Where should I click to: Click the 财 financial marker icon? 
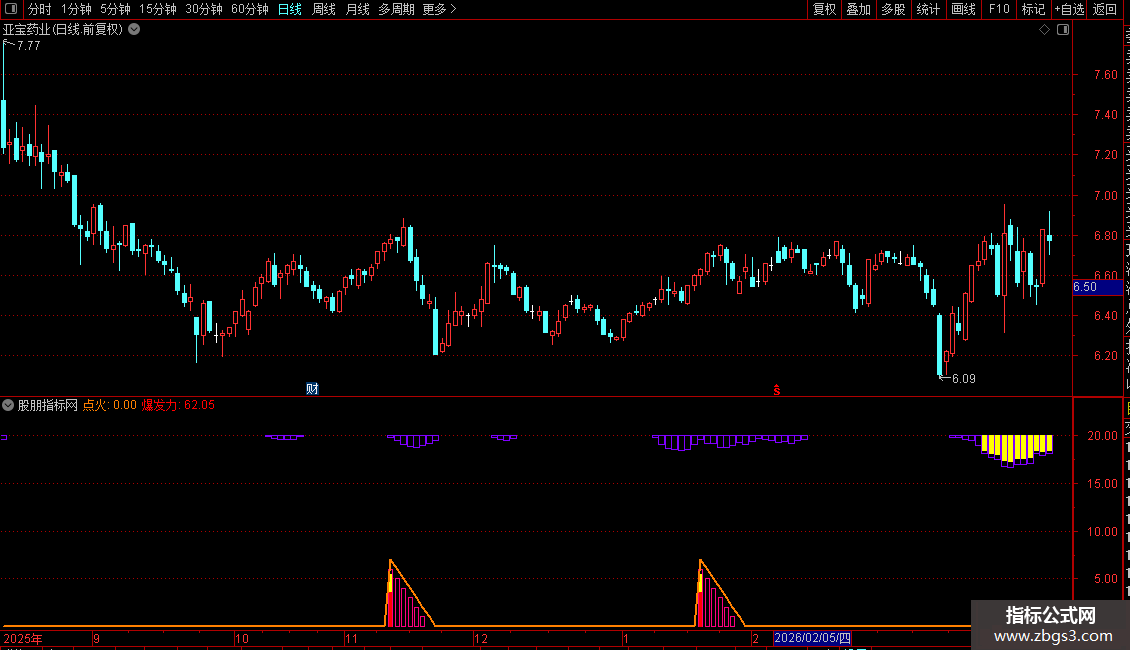pos(312,388)
